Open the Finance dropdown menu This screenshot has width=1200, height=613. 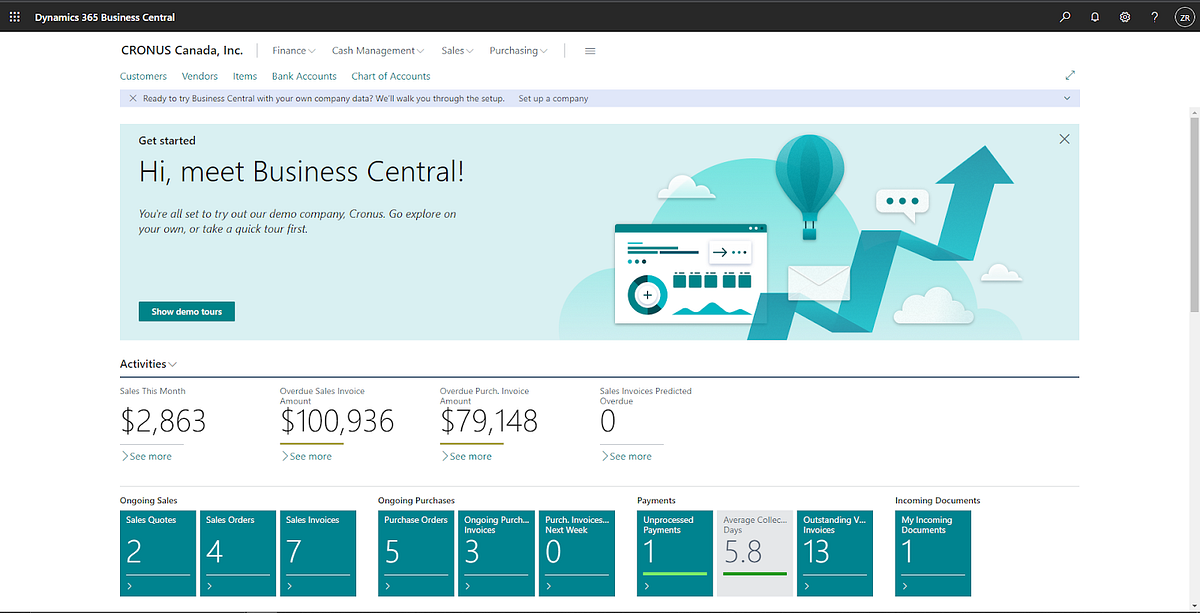point(293,50)
